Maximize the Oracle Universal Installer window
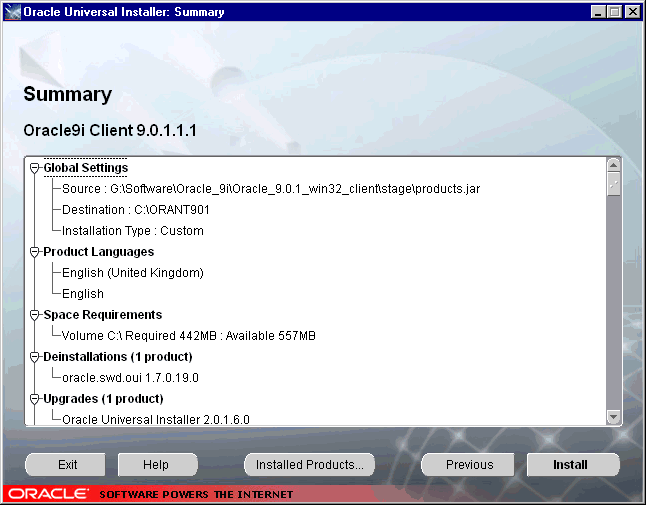Screen dimensions: 646x505 615,12
